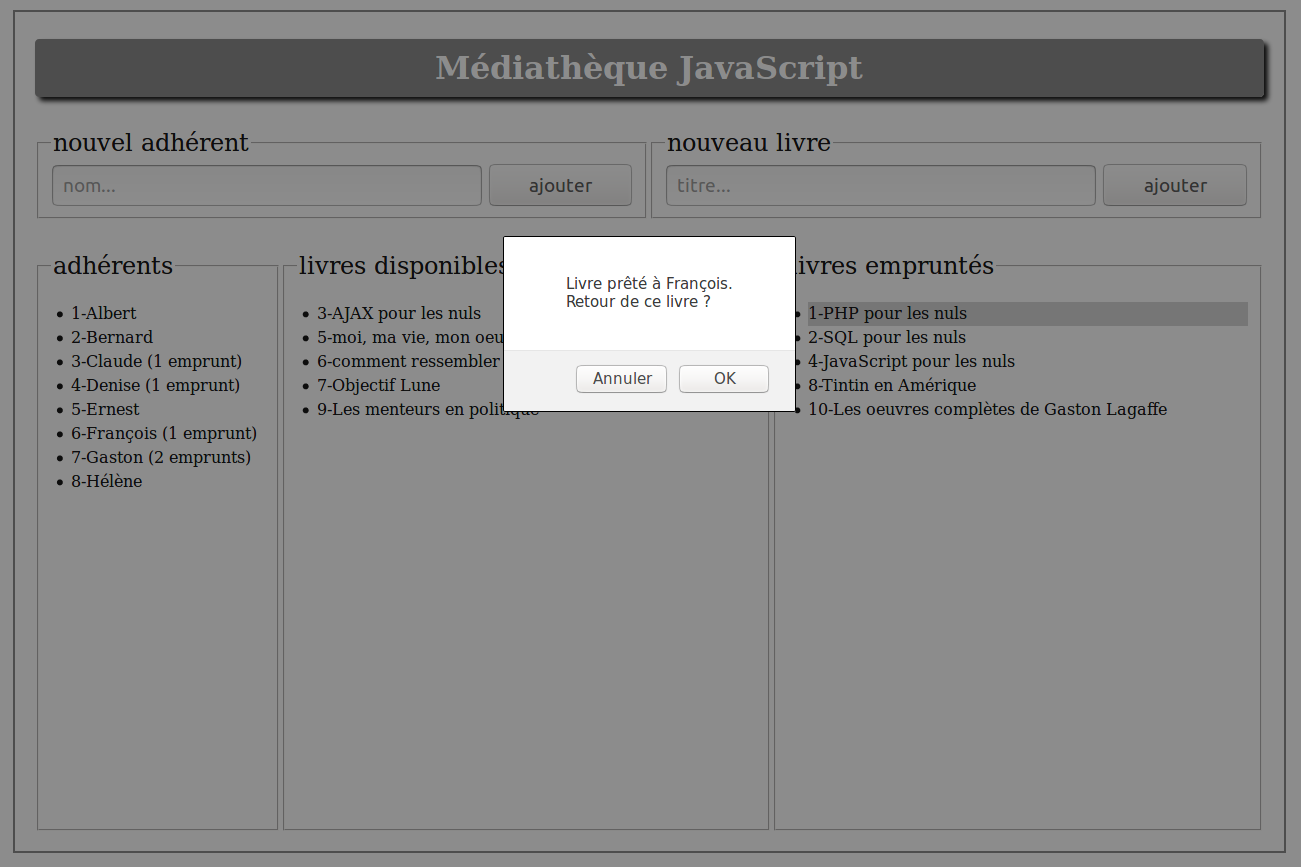The image size is (1301, 867).
Task: Click the nouveau livre title input field
Action: coord(880,186)
